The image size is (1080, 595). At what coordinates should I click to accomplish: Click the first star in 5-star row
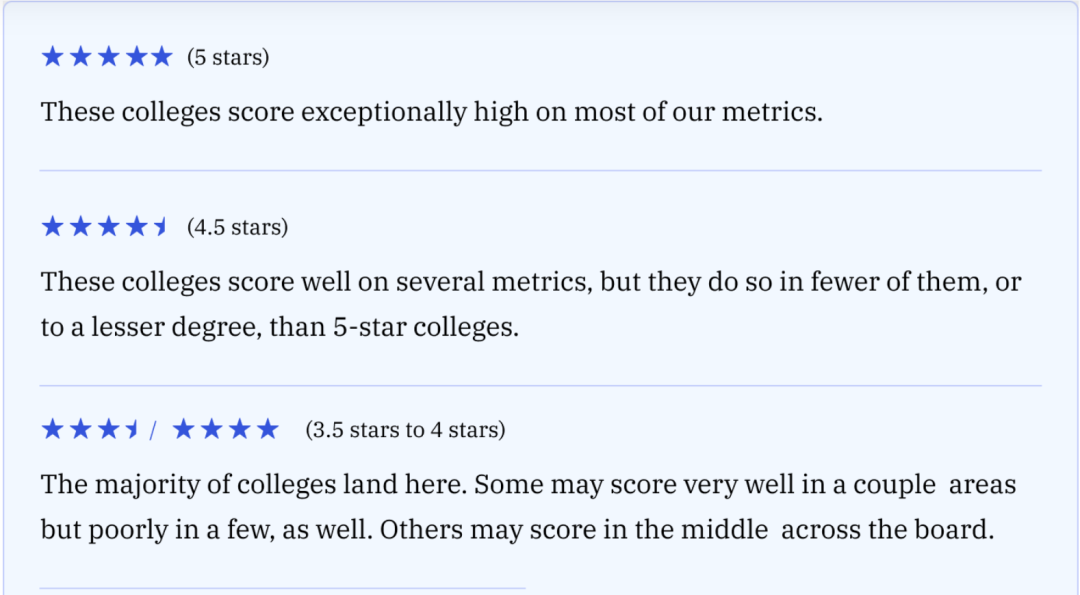(53, 56)
